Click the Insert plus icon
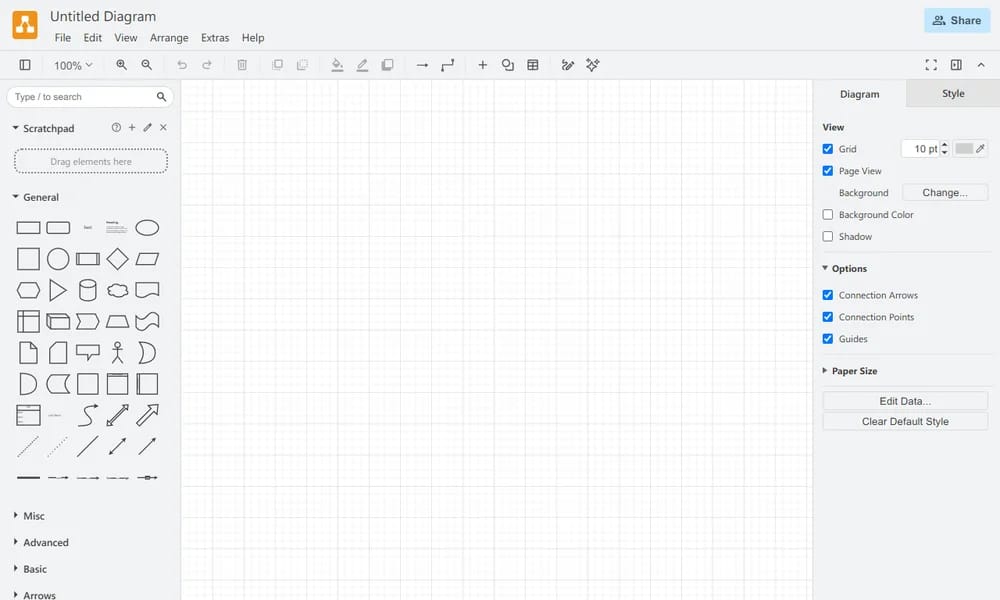Screen dimensions: 1000x600 coord(483,65)
